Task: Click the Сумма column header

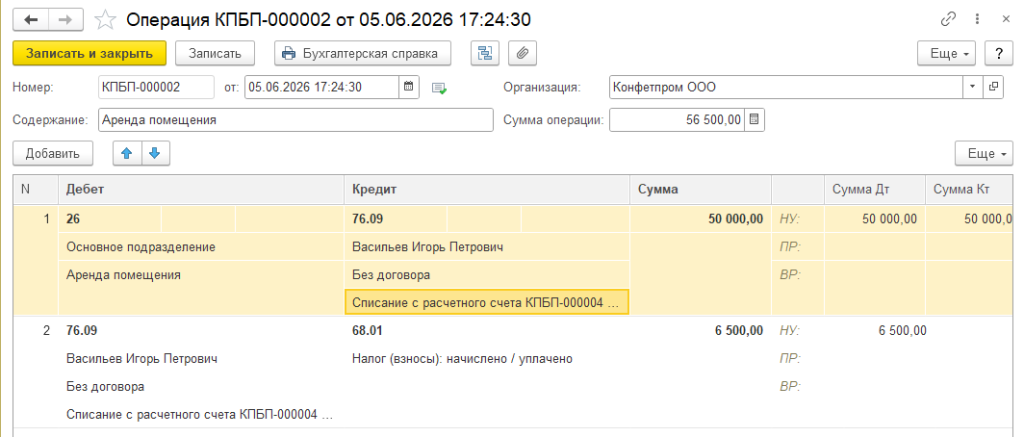Action: (701, 189)
